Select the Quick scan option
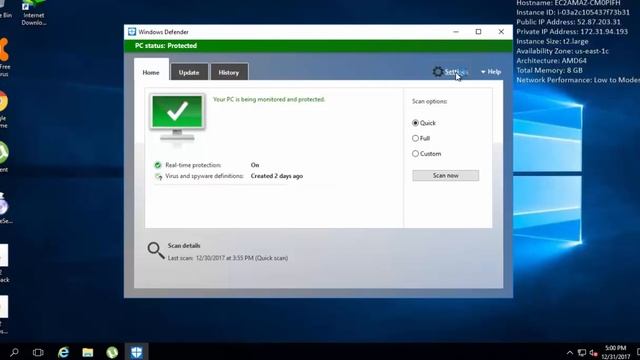The height and width of the screenshot is (360, 640). click(x=424, y=123)
